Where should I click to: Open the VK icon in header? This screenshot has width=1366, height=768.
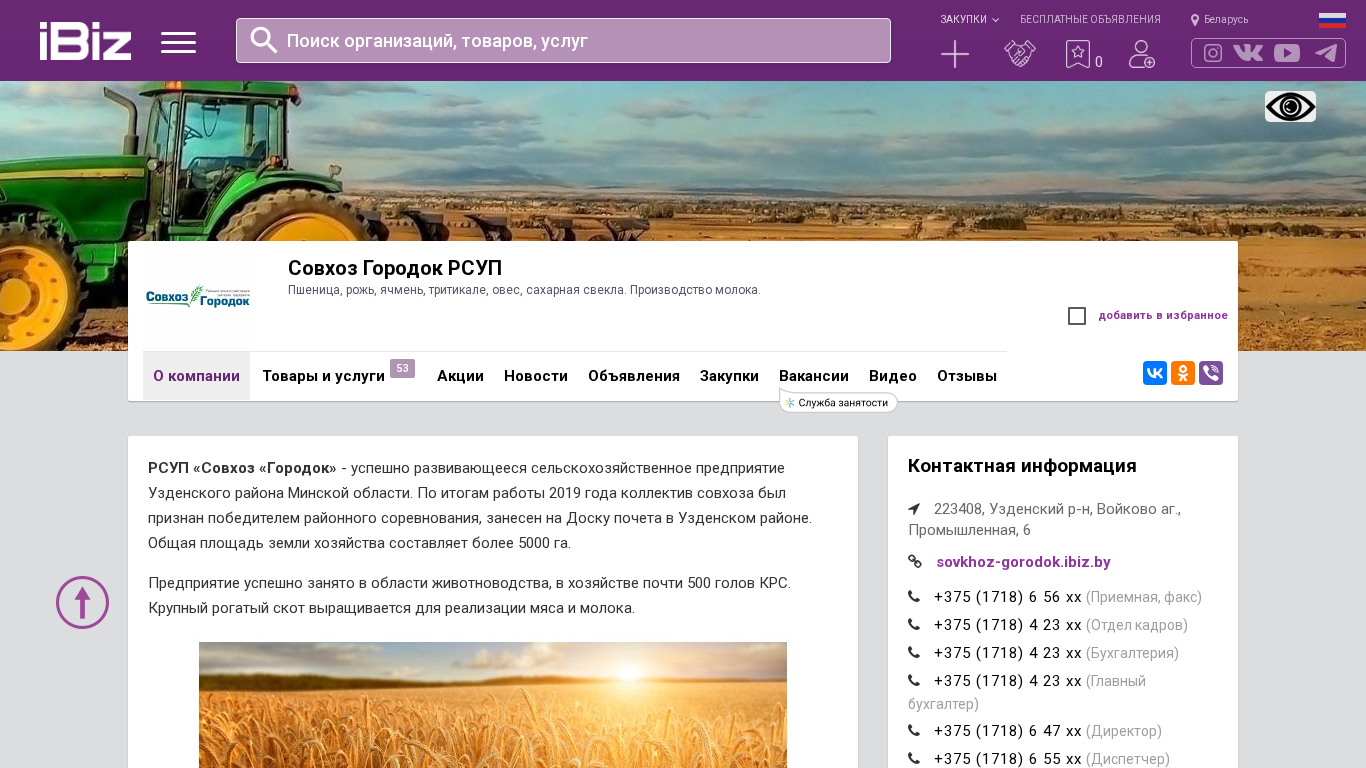point(1248,53)
